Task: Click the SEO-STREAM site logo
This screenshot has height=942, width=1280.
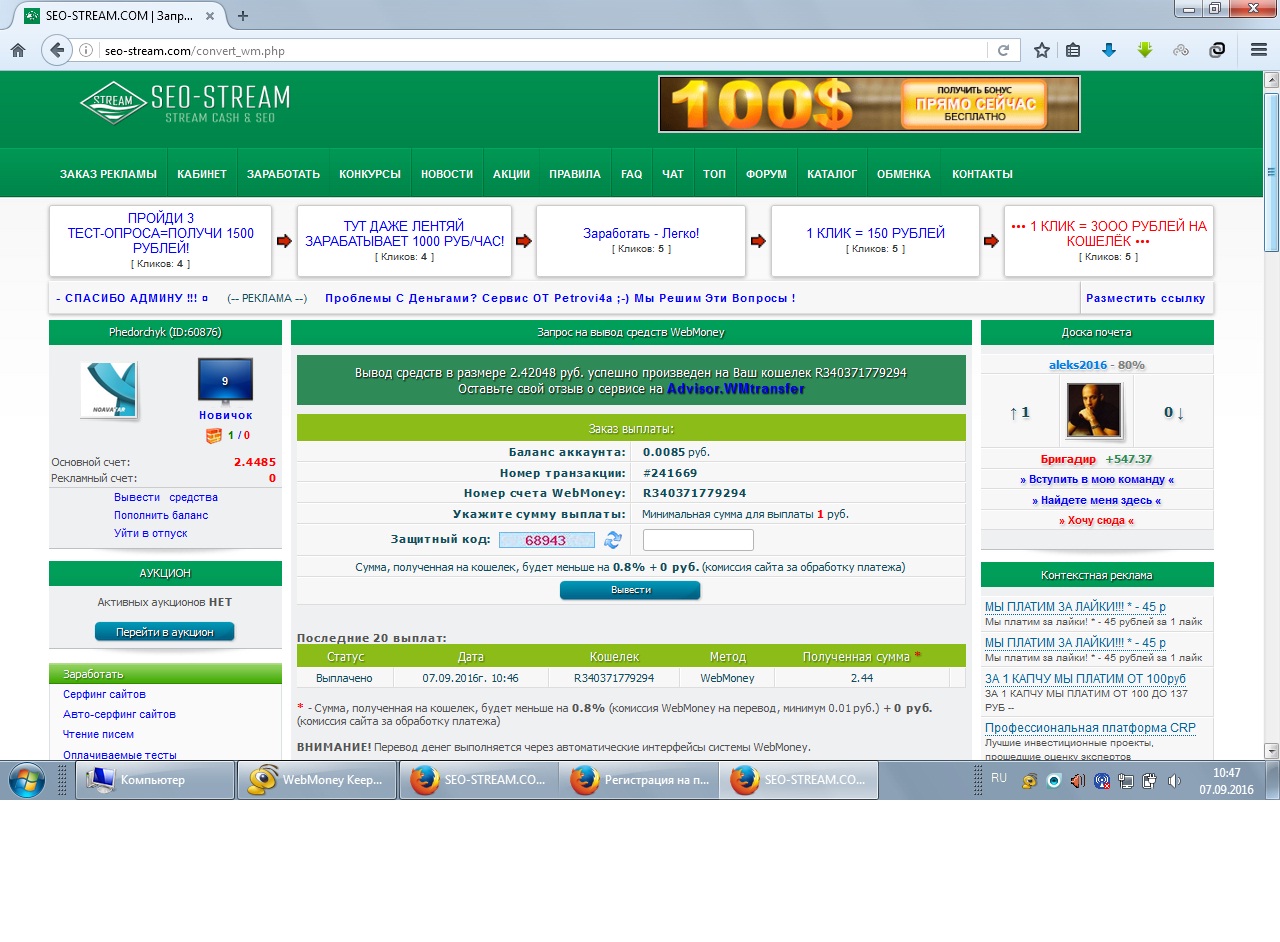Action: pos(185,103)
